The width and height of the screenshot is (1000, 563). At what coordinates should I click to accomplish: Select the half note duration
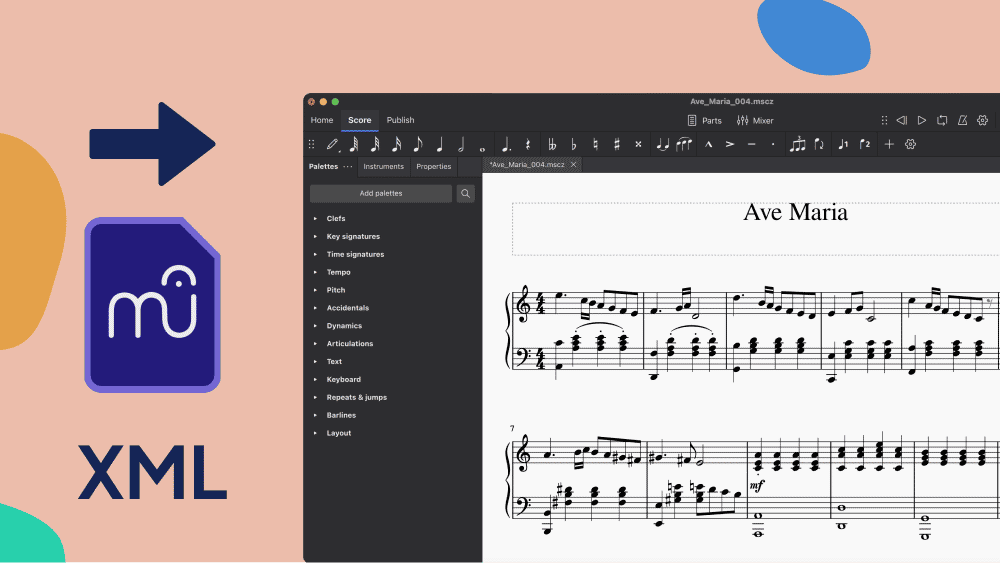[x=461, y=145]
